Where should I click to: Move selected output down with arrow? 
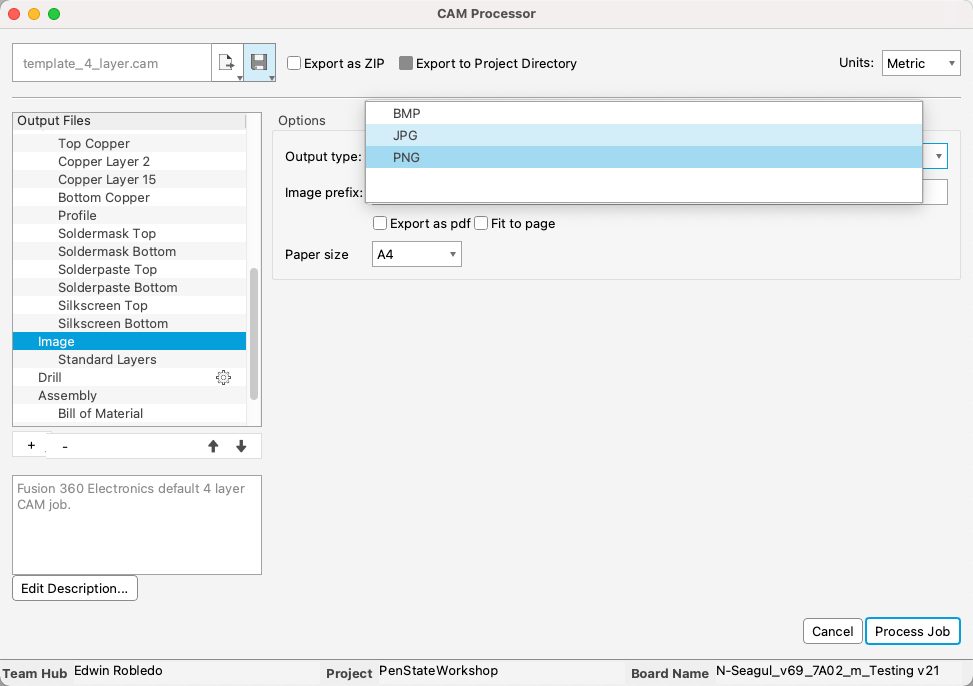241,446
